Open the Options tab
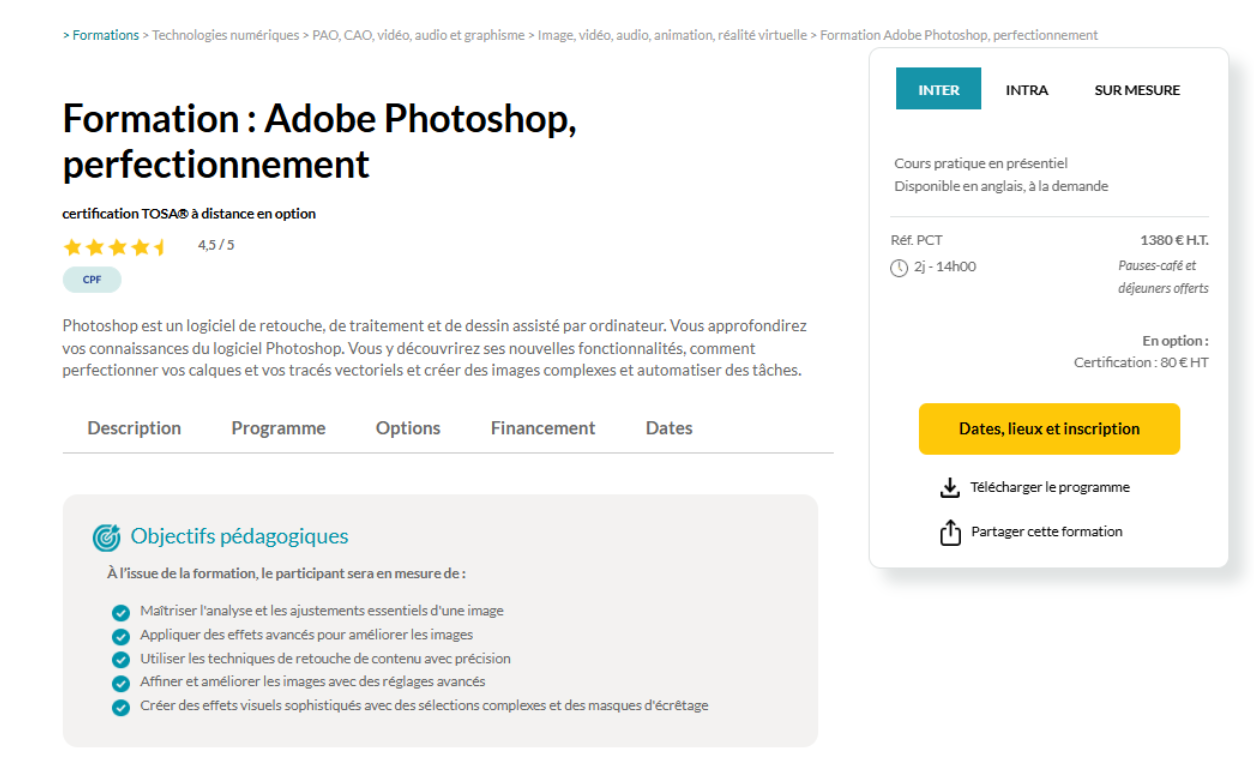 tap(408, 428)
